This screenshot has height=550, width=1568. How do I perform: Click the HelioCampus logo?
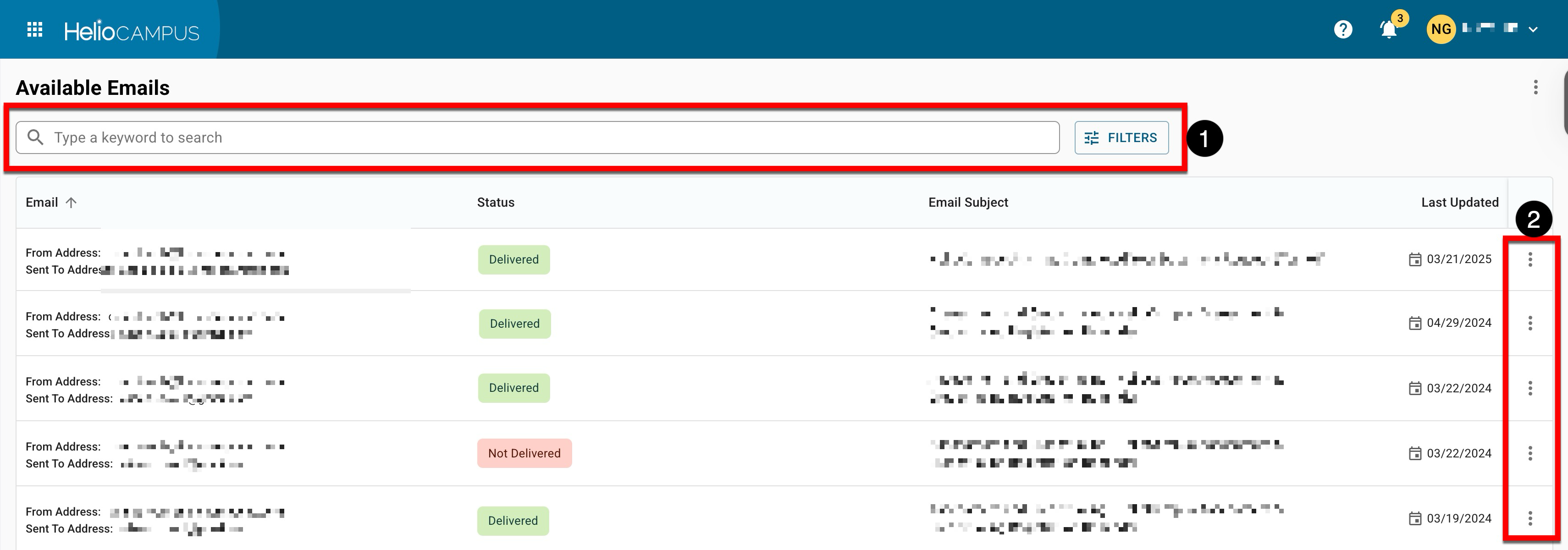132,31
